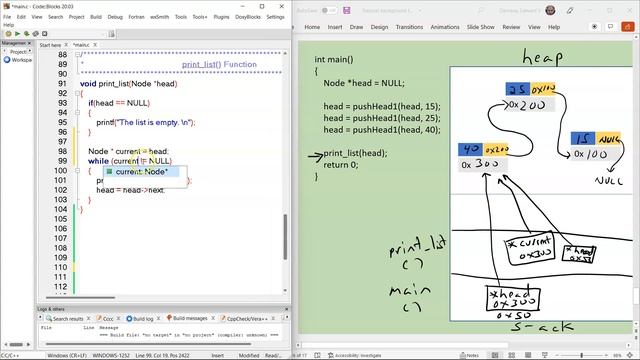Click the fit slide to window icon
Screen dimensions: 640x360
(631, 356)
